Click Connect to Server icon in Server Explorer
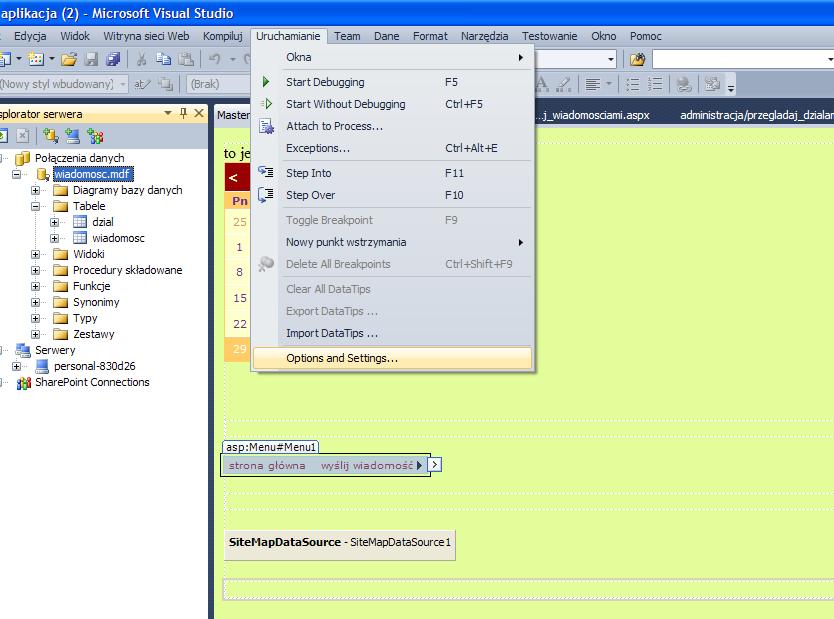Screen dimensions: 834x619 [x=72, y=136]
